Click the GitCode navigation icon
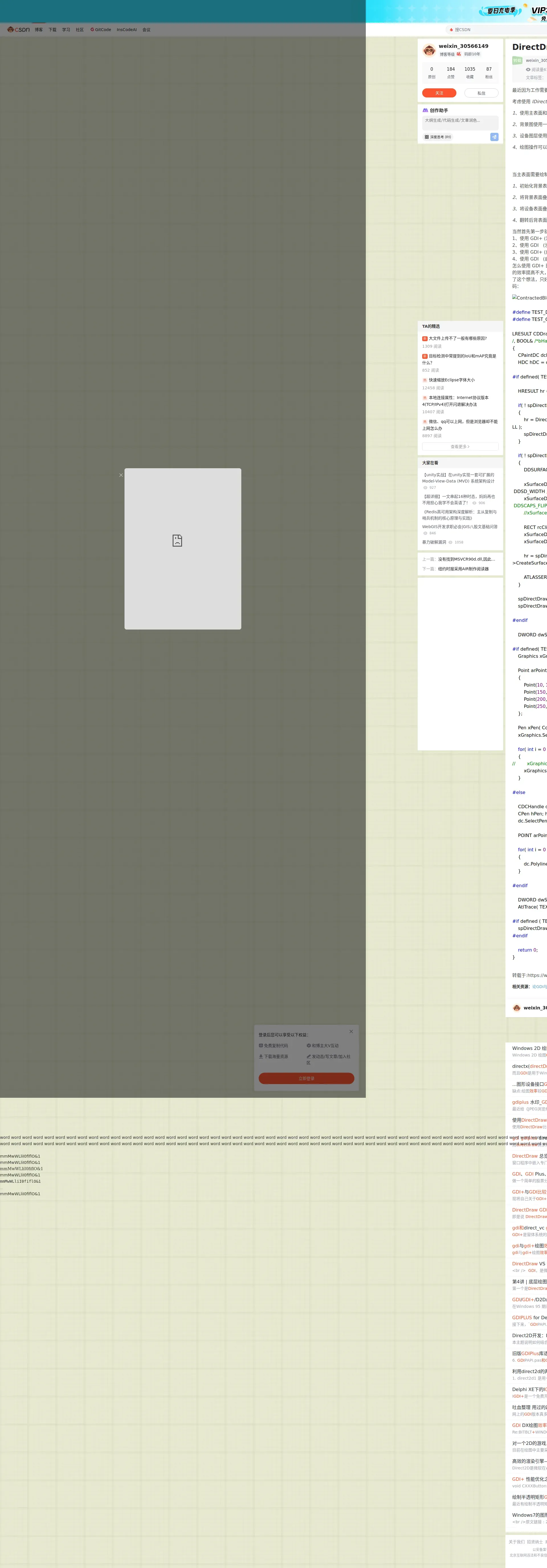 point(93,29)
